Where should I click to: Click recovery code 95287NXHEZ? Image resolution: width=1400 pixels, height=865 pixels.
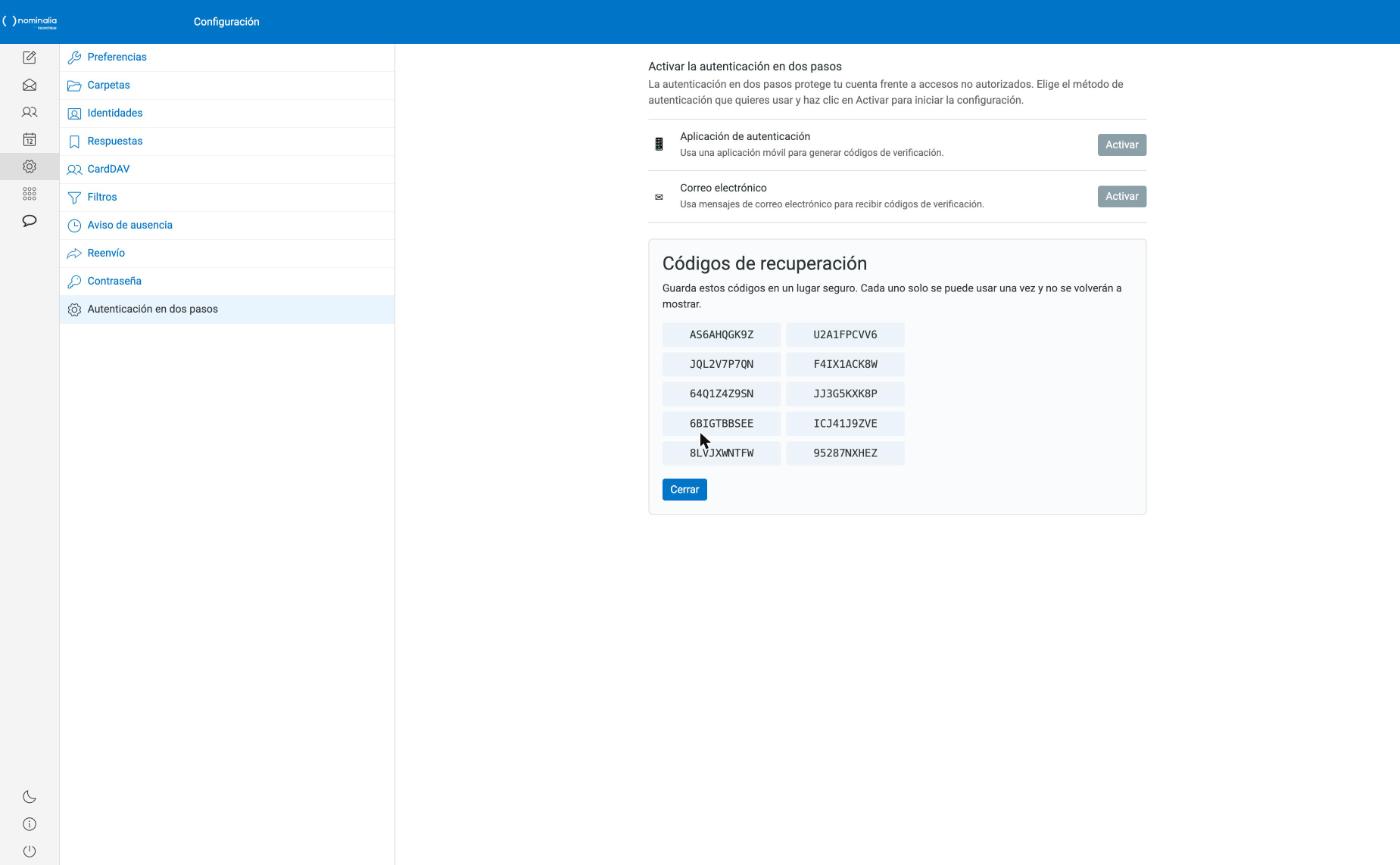[845, 453]
